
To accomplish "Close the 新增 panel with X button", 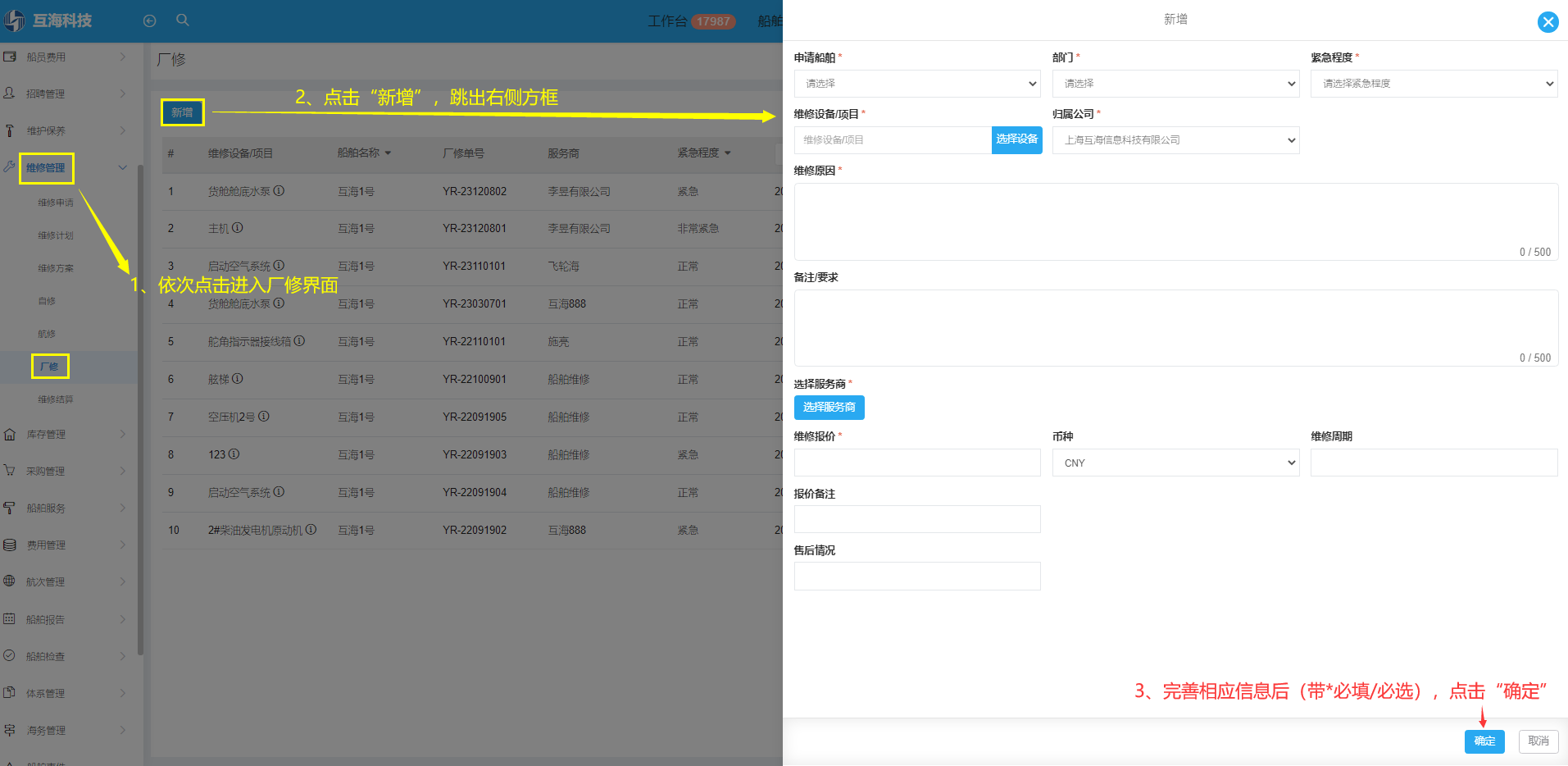I will click(x=1548, y=22).
